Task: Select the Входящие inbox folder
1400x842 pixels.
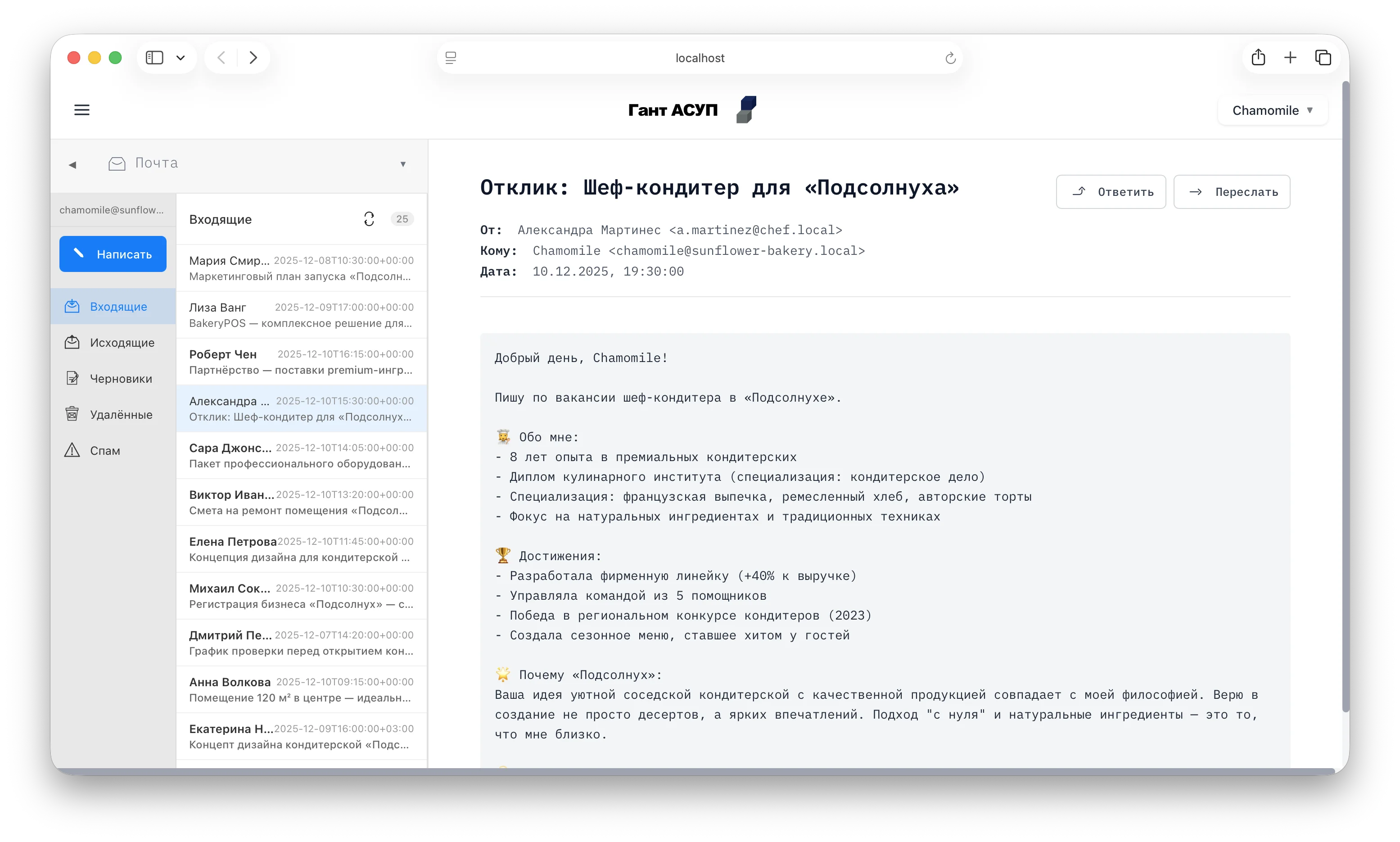Action: 118,306
